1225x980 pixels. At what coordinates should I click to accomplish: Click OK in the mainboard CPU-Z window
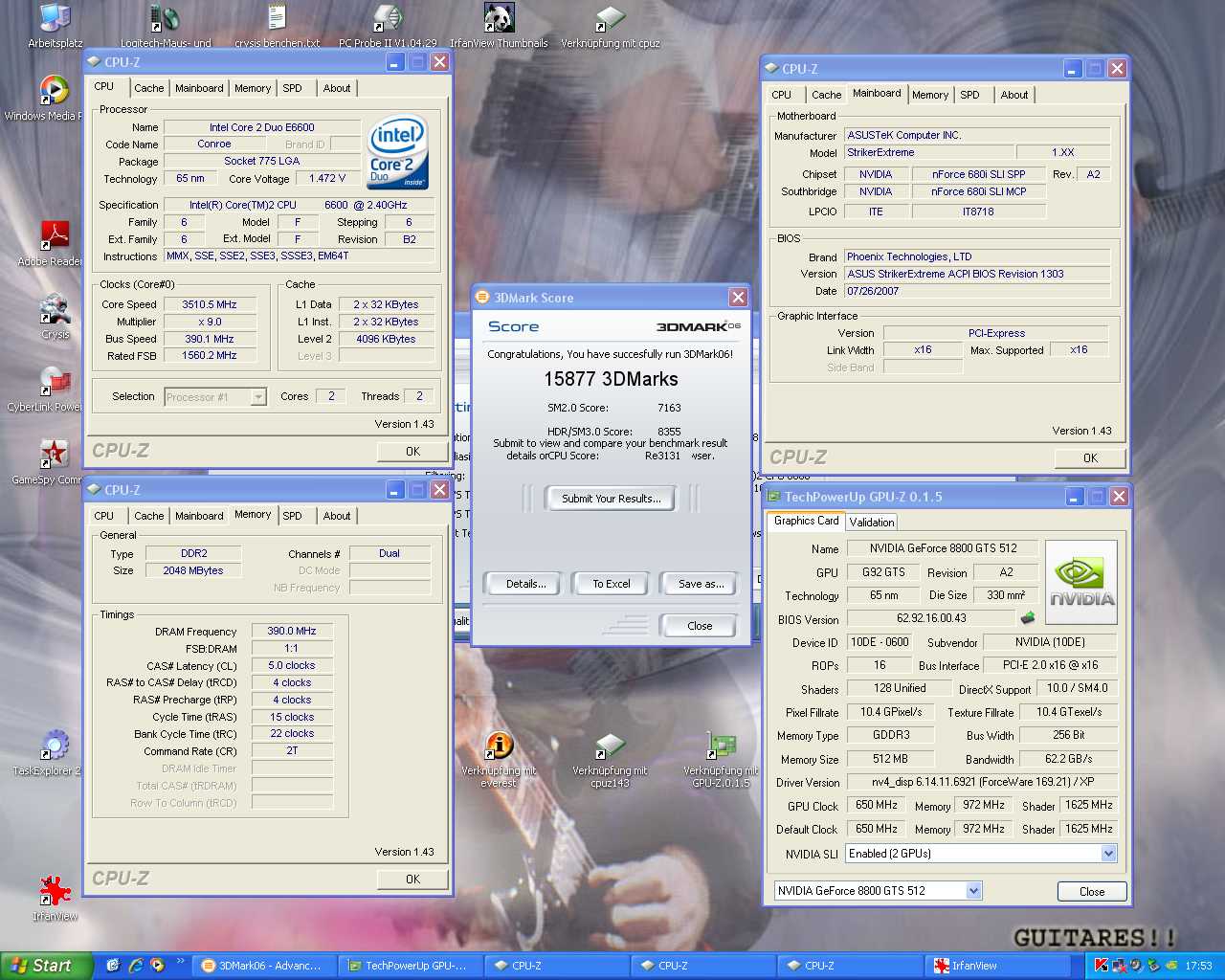[1090, 458]
